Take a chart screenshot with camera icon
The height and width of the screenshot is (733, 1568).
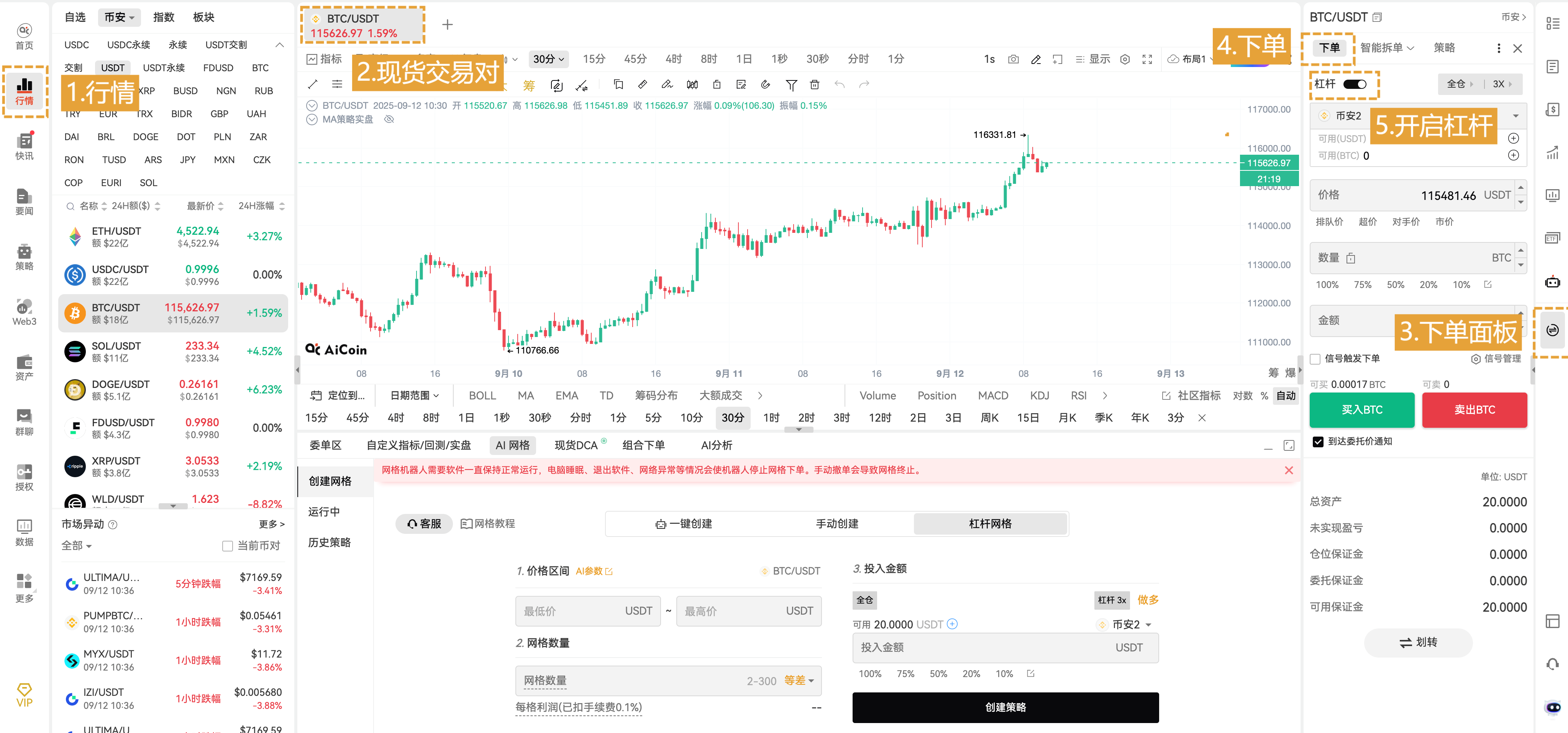click(x=1013, y=59)
